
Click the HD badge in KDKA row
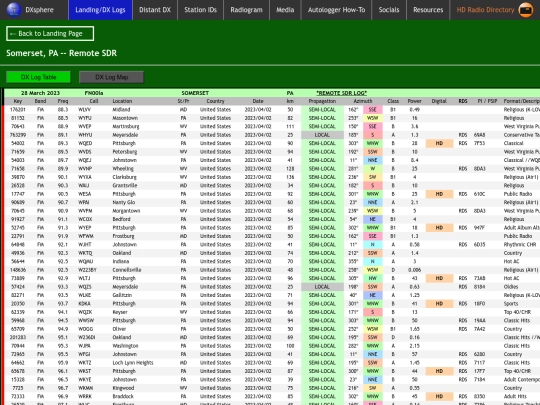pos(439,303)
